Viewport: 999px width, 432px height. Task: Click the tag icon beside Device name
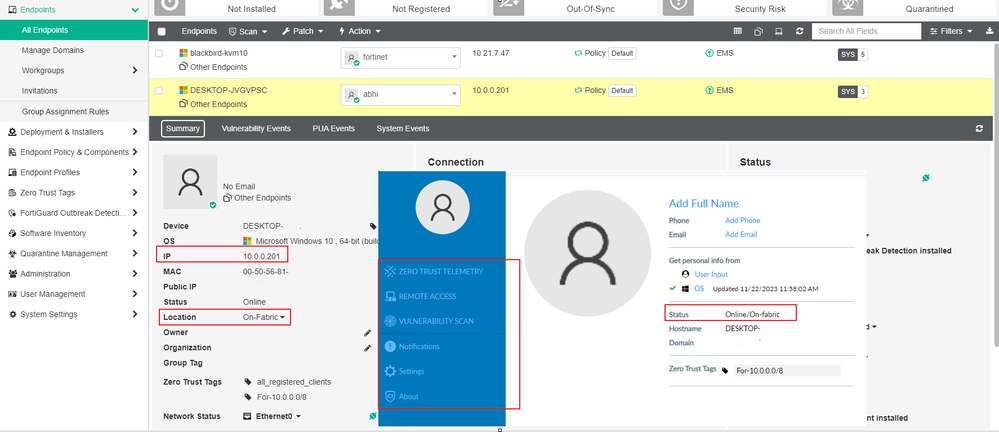(373, 226)
